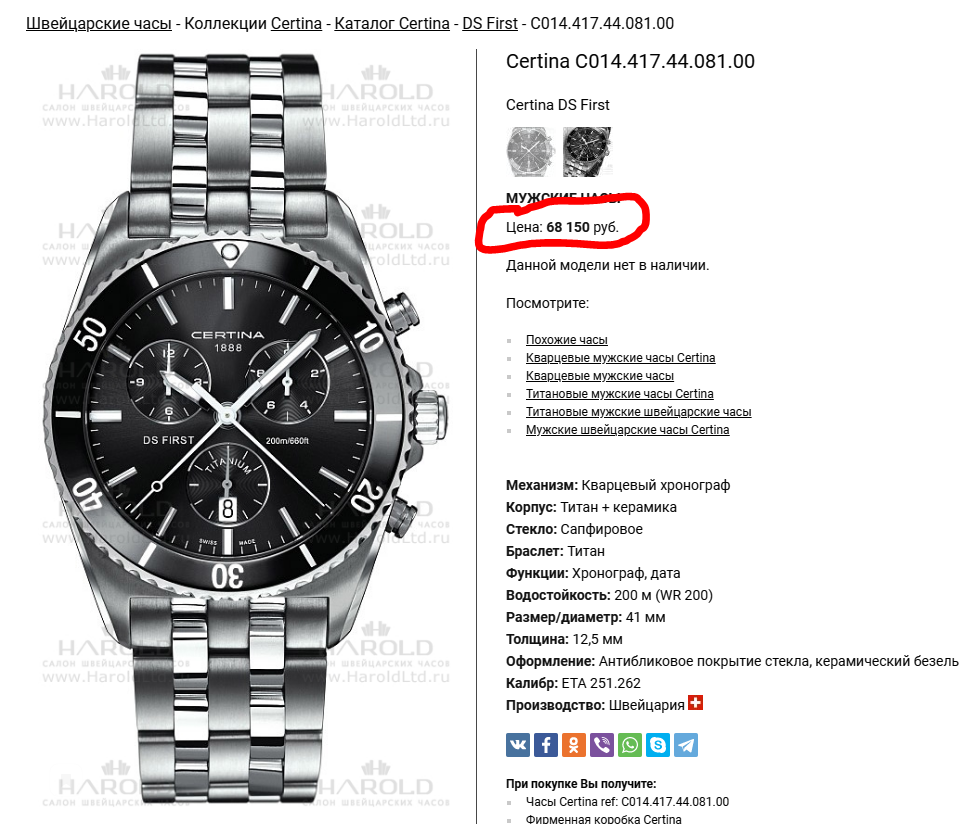Share this page on Facebook
This screenshot has width=971, height=824.
(546, 745)
